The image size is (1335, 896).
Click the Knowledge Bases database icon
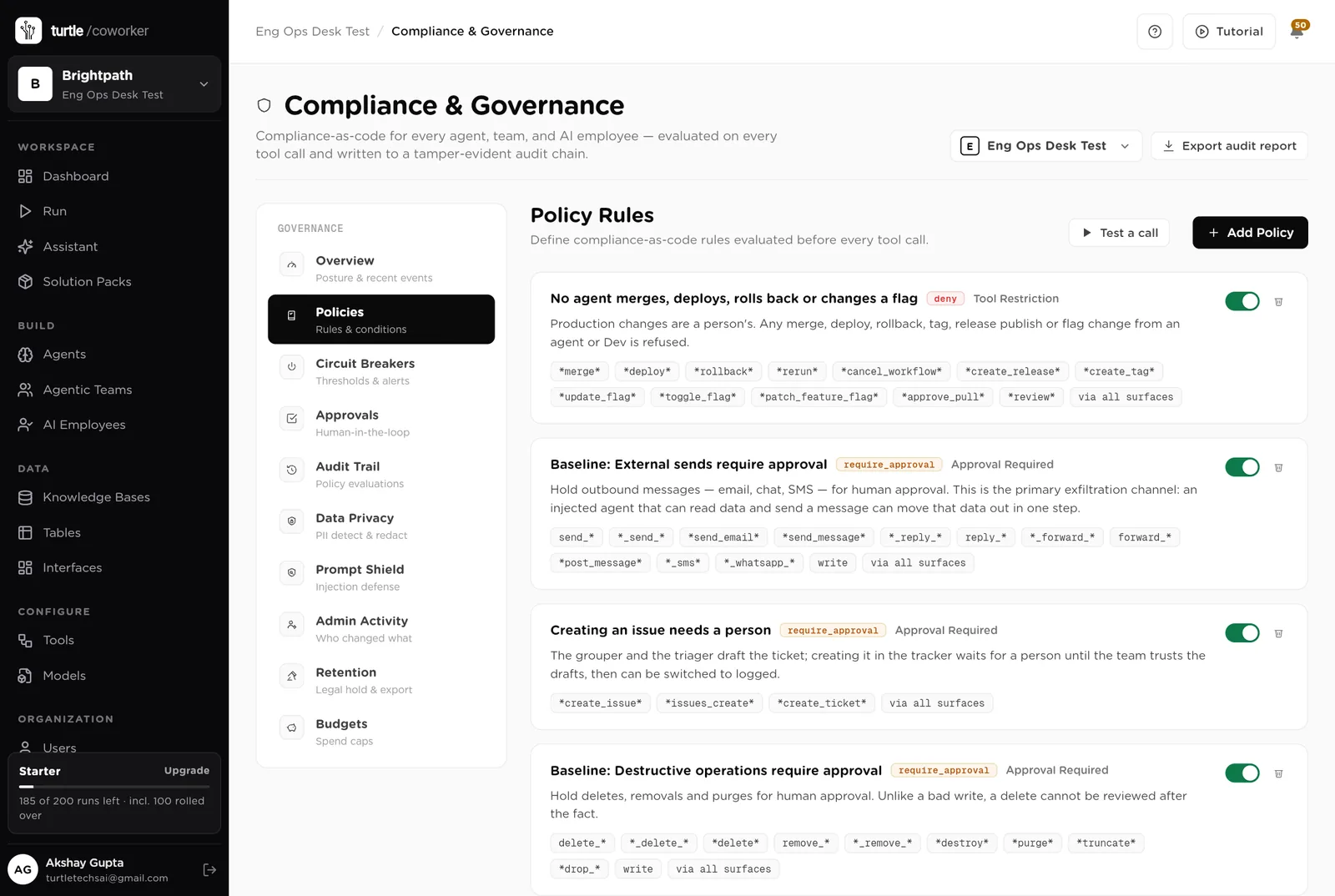point(25,498)
